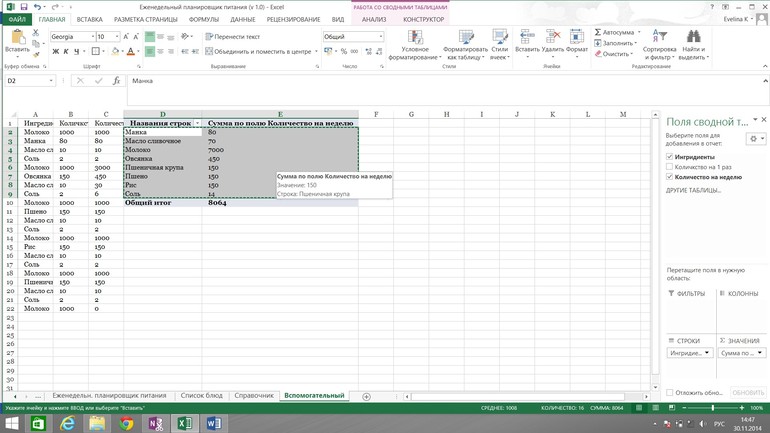Click Условное форматирование icon

[x=415, y=37]
